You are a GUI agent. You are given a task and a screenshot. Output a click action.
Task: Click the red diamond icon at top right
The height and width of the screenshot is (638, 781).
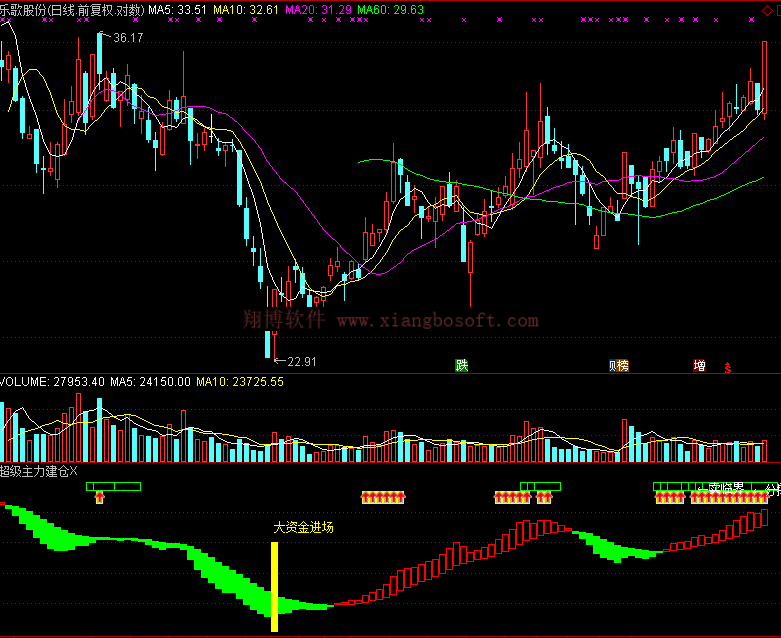coord(768,11)
